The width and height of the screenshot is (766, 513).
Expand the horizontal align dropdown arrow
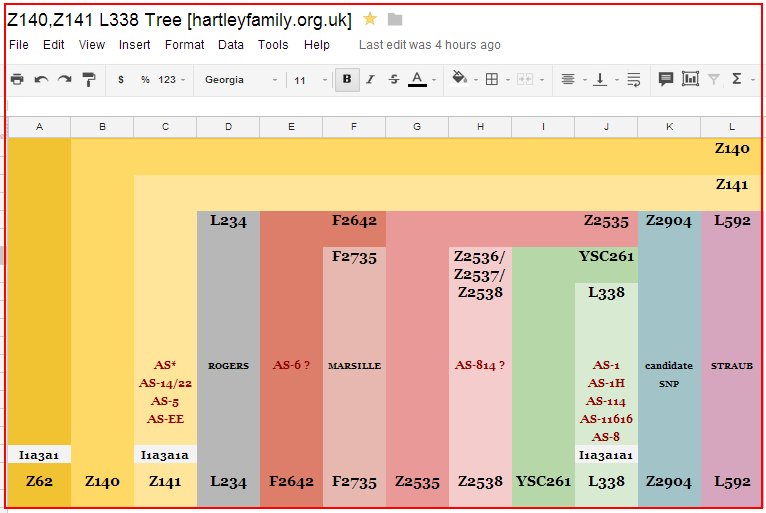click(x=584, y=80)
